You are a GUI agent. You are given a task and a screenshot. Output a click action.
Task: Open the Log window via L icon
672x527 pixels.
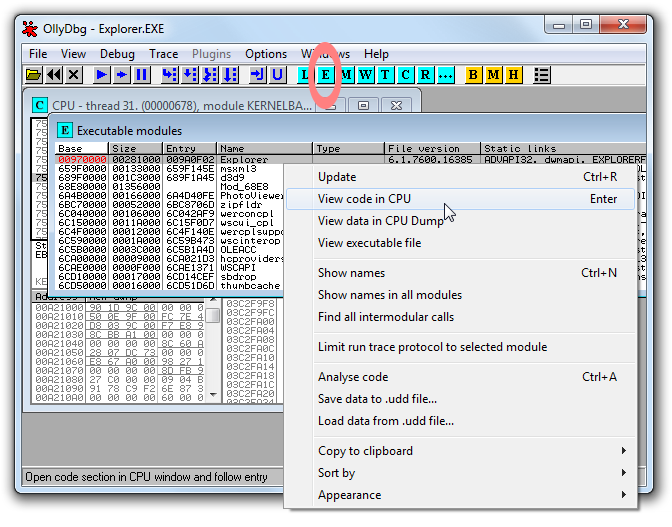305,75
